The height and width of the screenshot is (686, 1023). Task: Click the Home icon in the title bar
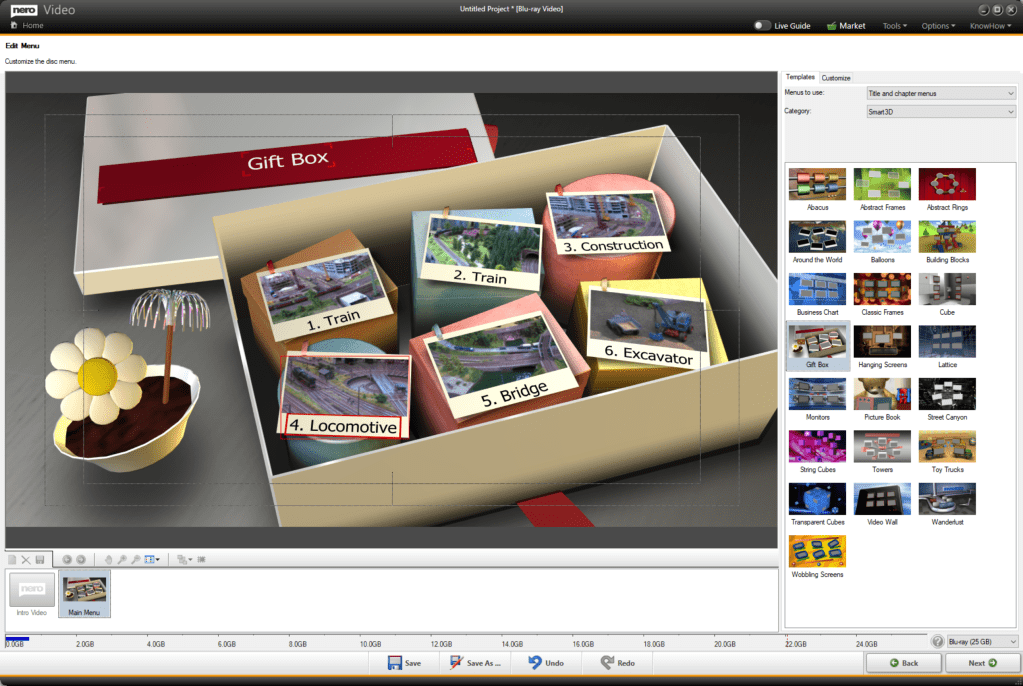[x=15, y=25]
